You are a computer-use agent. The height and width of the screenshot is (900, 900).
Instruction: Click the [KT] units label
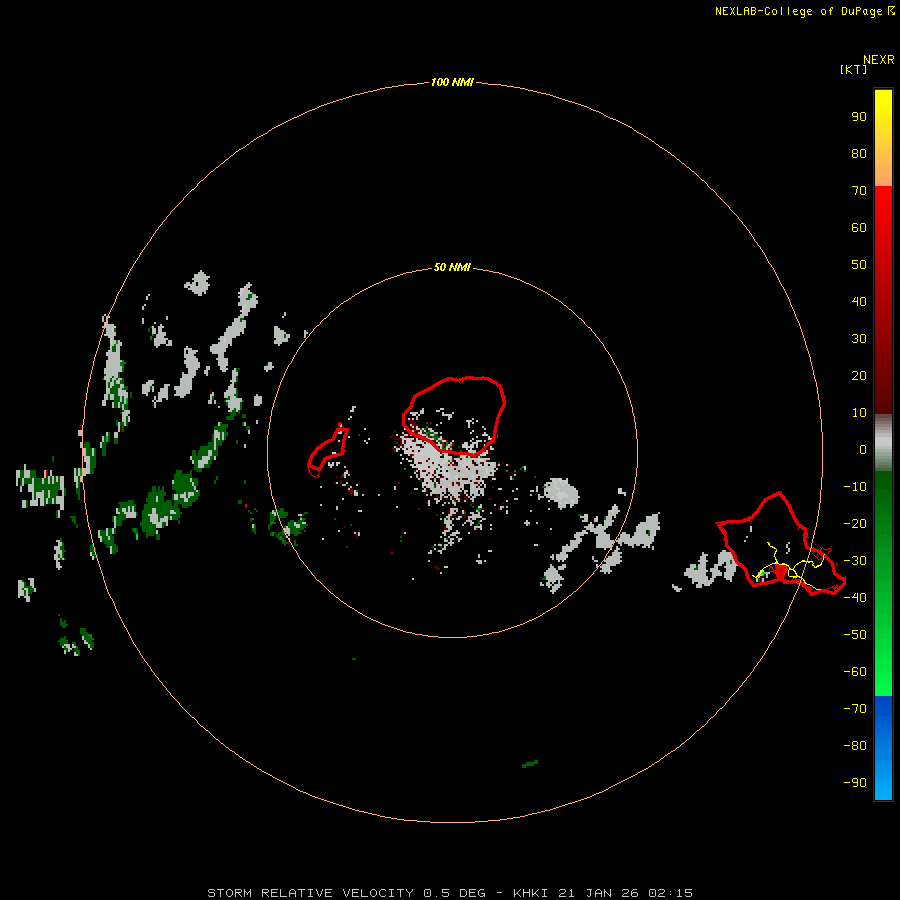853,69
